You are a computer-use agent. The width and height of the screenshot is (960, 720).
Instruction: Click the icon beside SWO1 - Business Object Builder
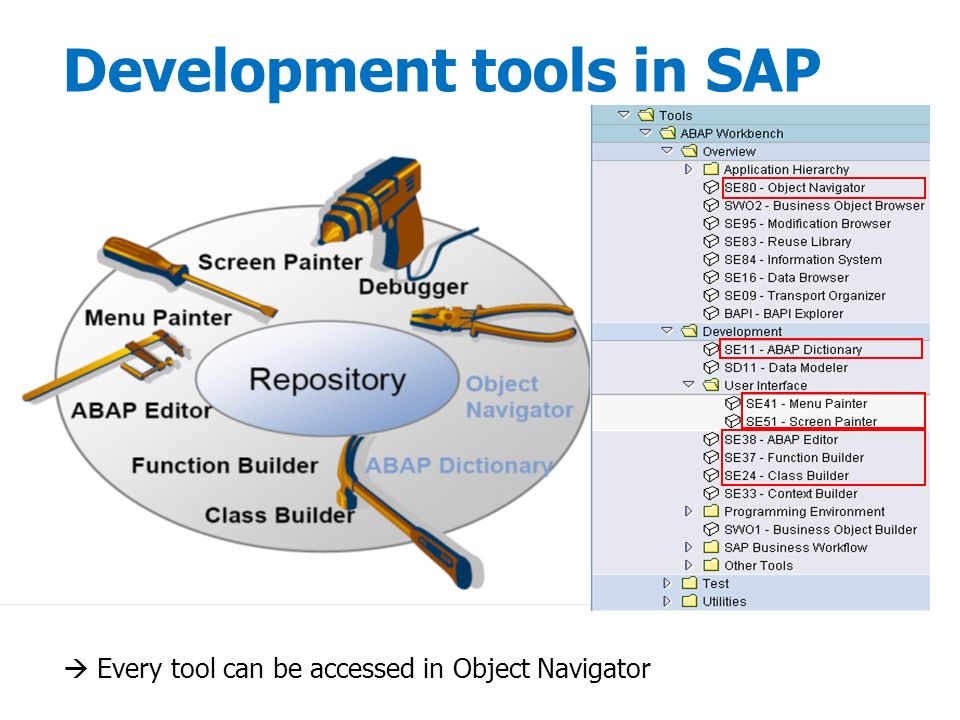click(711, 529)
